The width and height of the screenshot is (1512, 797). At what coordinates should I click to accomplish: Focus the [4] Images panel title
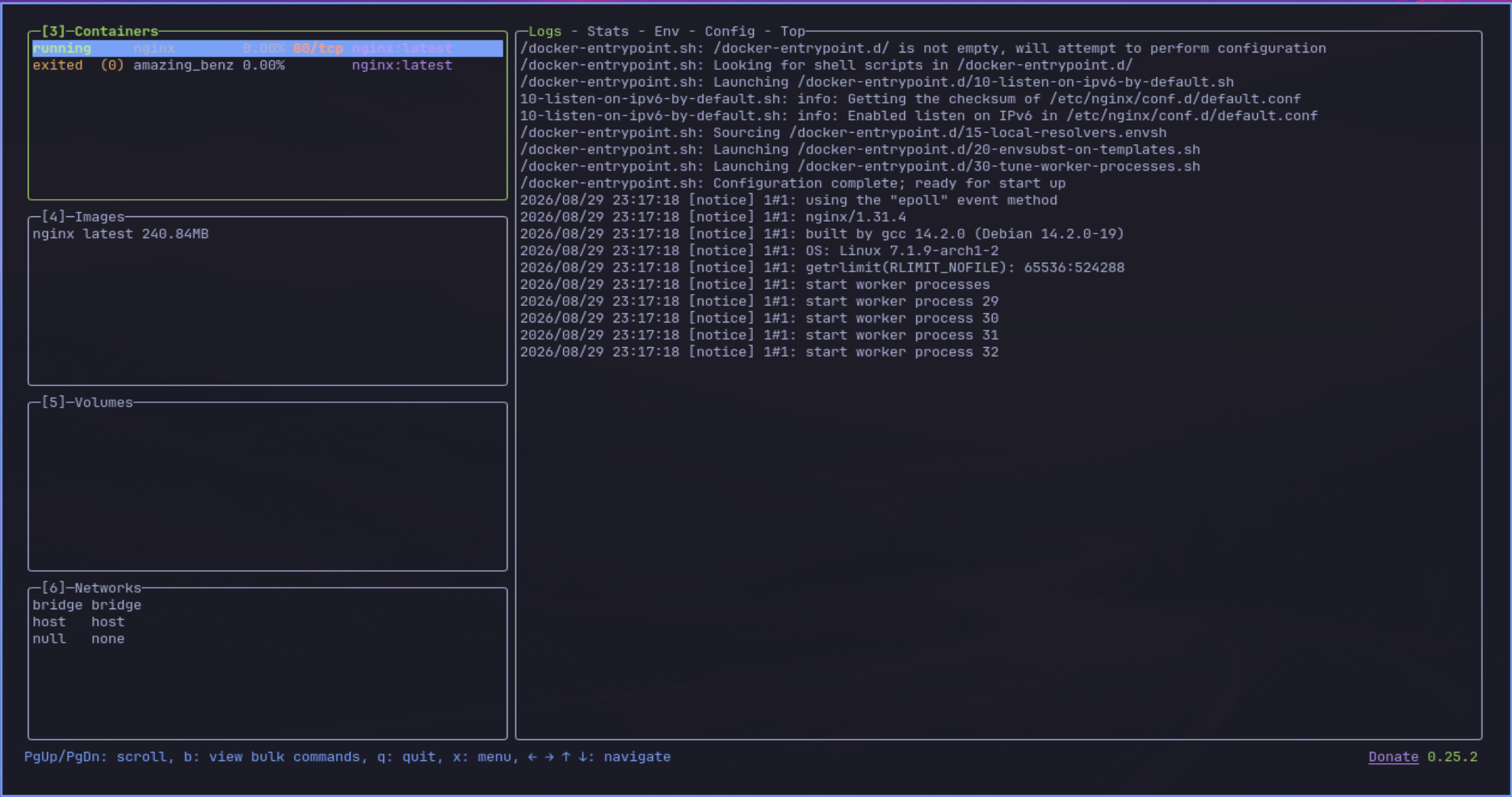coord(83,217)
